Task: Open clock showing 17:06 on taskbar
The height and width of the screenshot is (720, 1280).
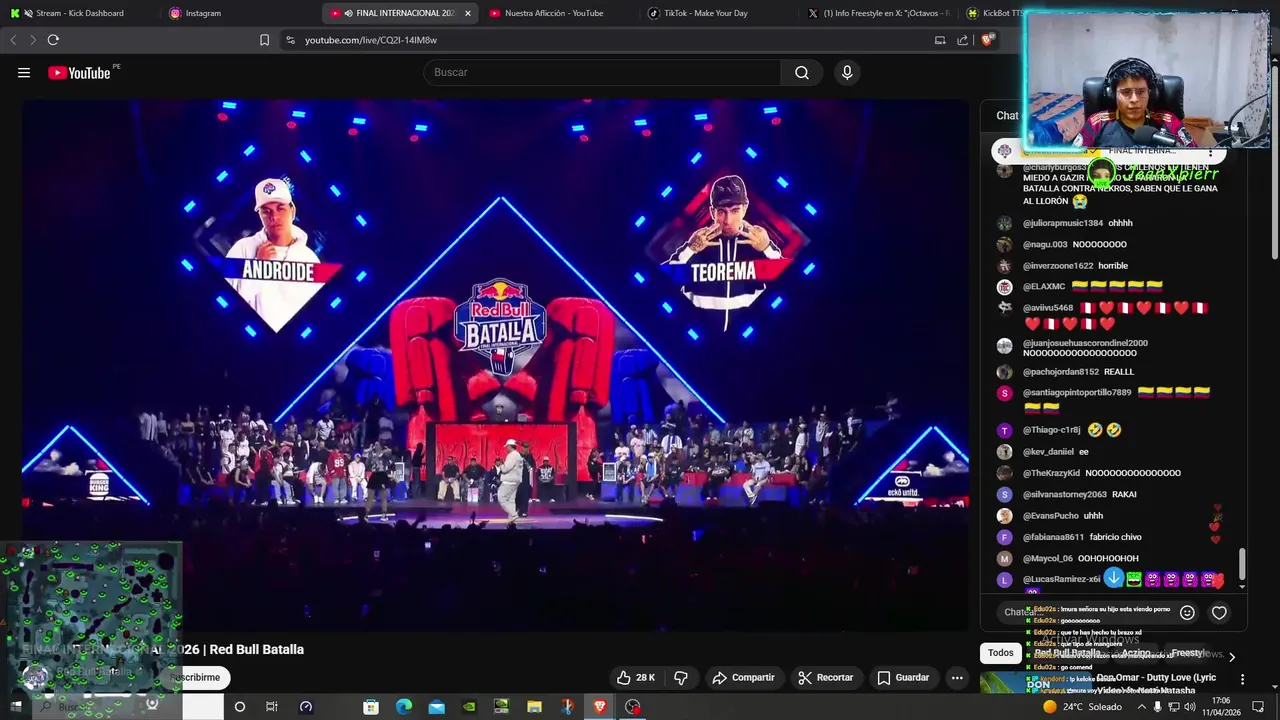Action: (1220, 706)
